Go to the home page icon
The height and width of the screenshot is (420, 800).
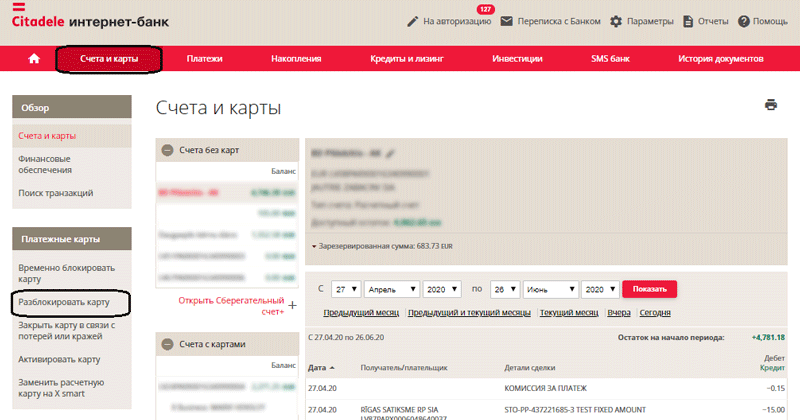coord(34,59)
